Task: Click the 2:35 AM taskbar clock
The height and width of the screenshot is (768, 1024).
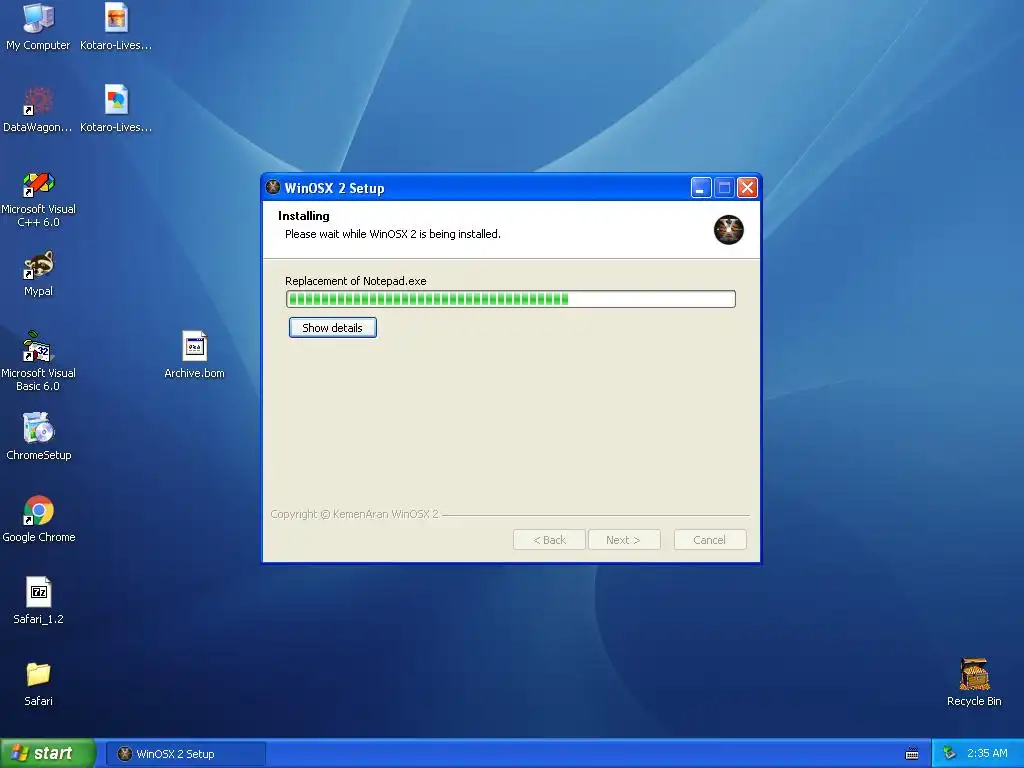Action: click(987, 753)
